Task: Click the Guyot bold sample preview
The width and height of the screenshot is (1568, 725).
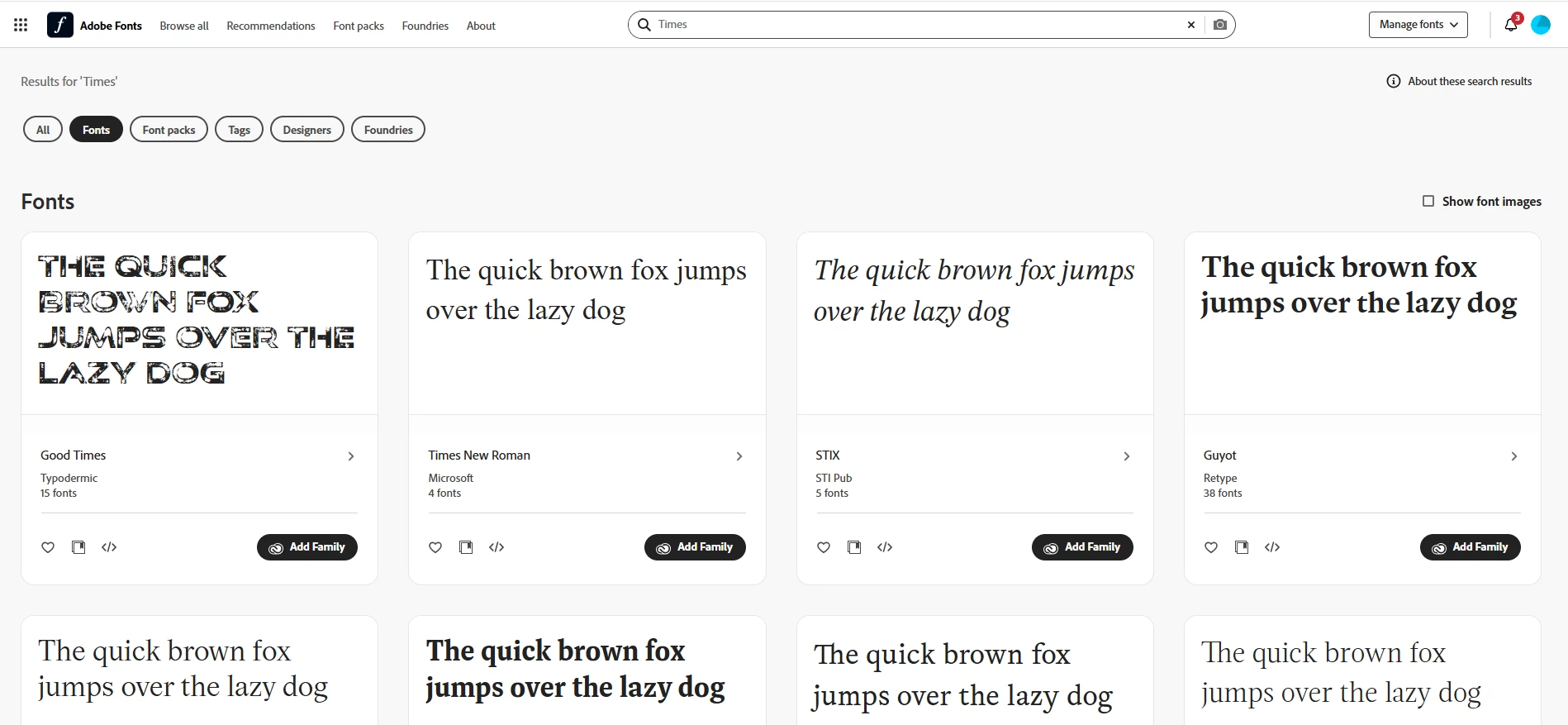Action: [x=1359, y=285]
